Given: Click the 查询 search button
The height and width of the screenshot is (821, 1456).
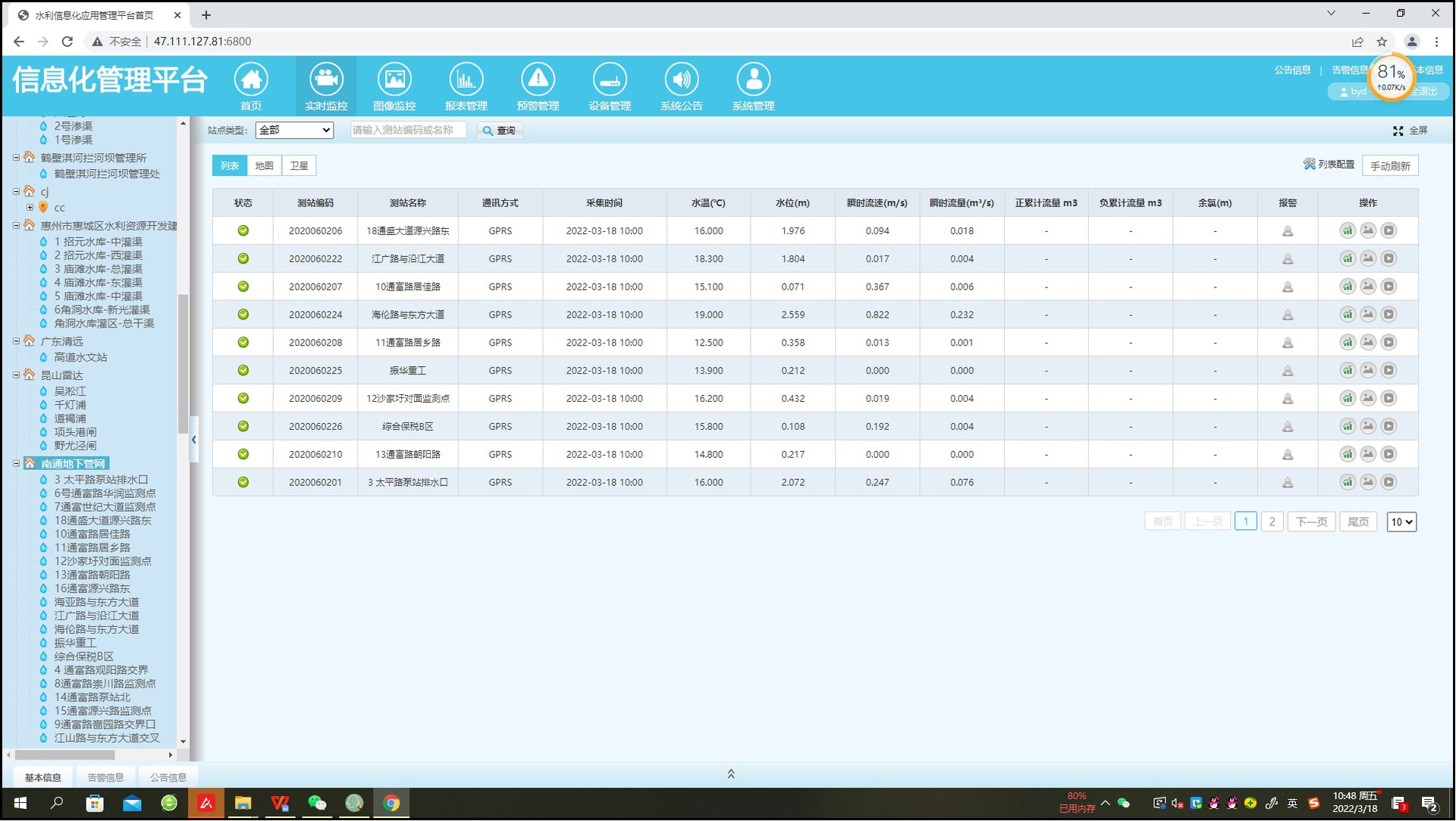Looking at the screenshot, I should [500, 130].
